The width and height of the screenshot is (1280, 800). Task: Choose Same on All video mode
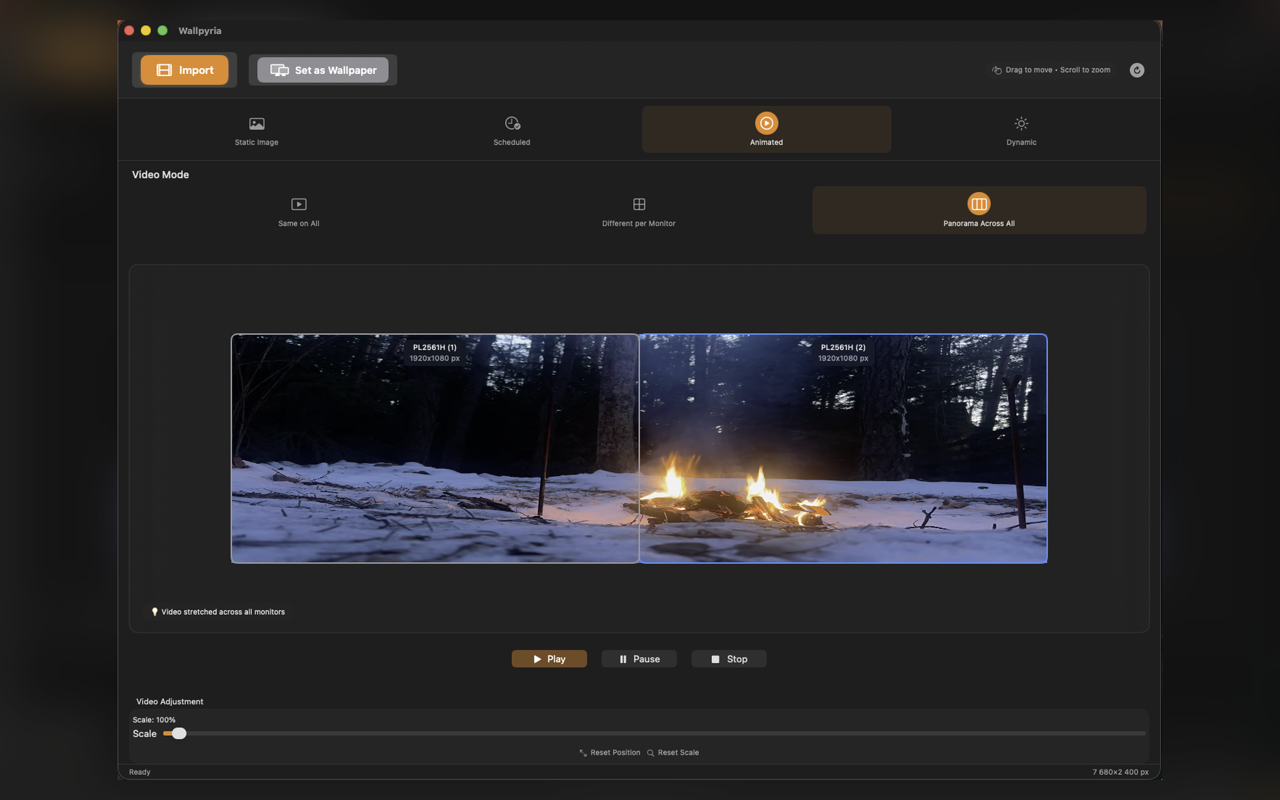tap(299, 211)
